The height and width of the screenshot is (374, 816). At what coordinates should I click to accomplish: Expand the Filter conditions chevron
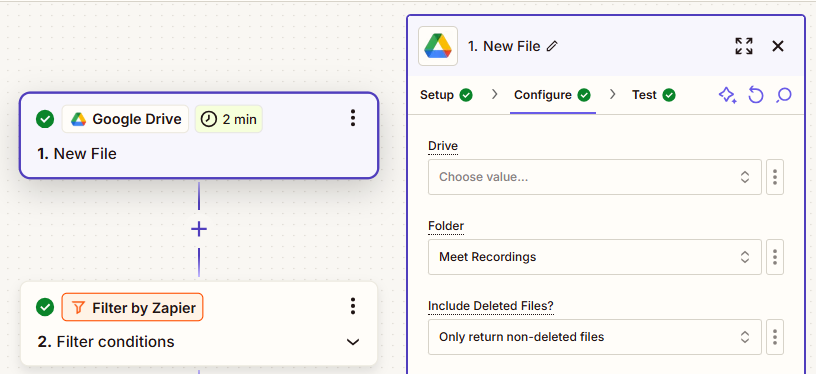pos(353,342)
